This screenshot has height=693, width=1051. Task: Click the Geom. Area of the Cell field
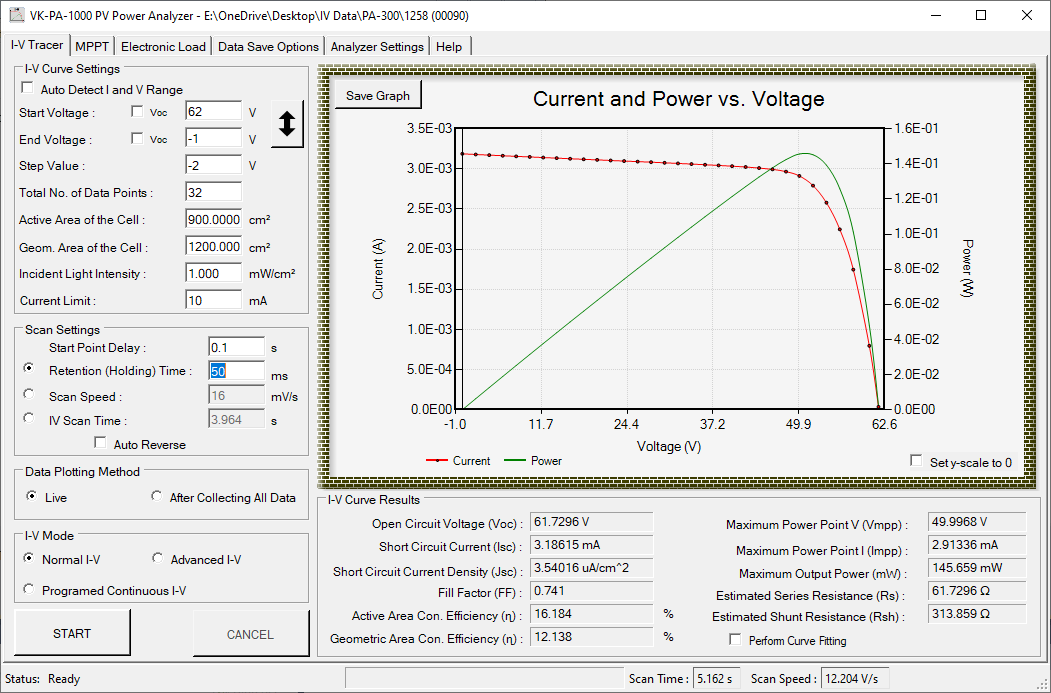click(x=213, y=246)
